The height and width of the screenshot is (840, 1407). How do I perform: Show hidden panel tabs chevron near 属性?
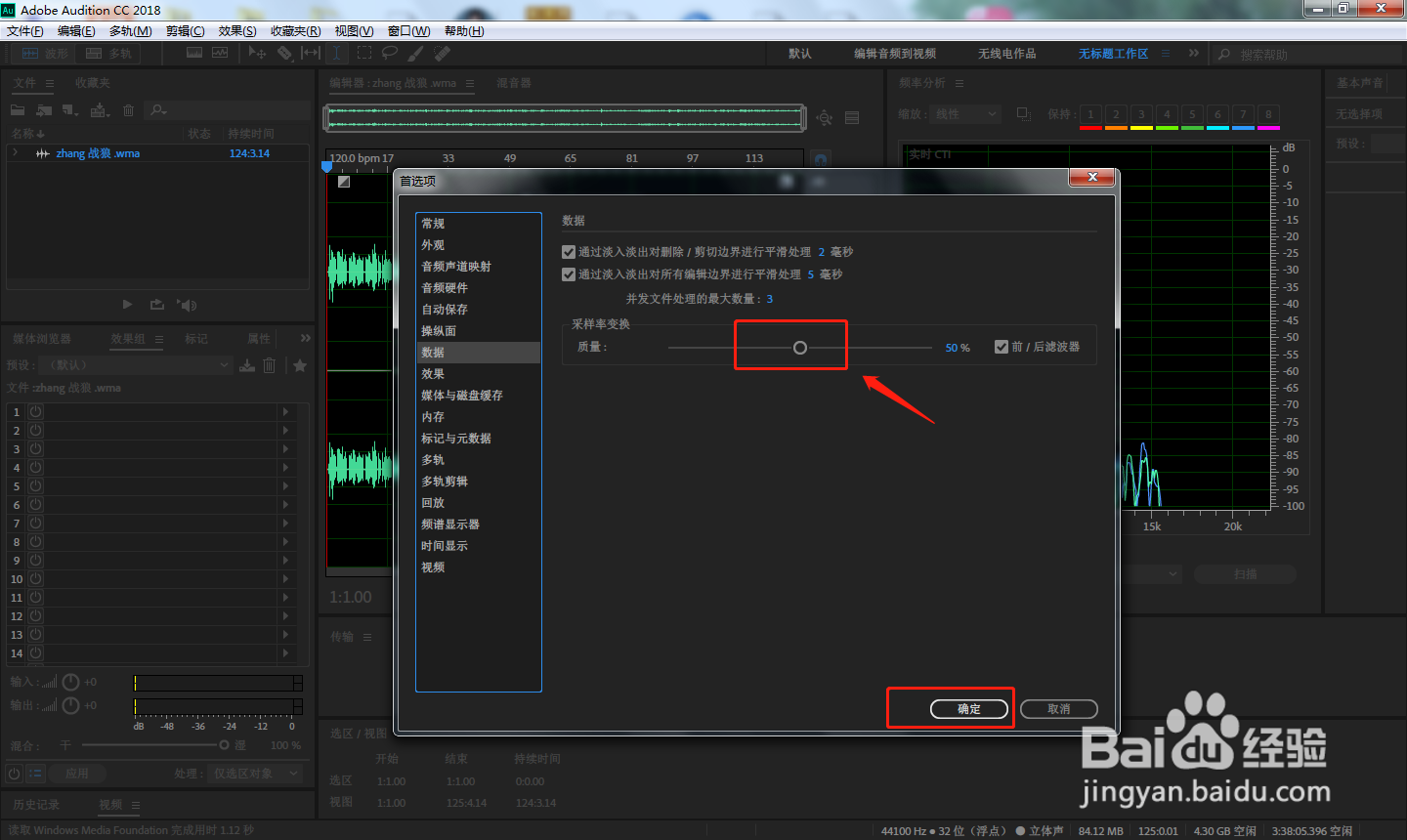tap(306, 338)
